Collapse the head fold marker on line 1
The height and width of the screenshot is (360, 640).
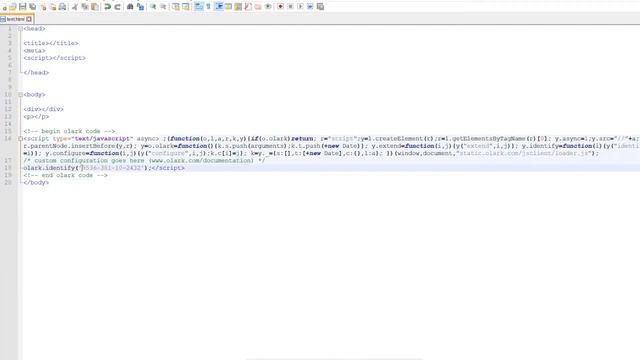point(20,29)
